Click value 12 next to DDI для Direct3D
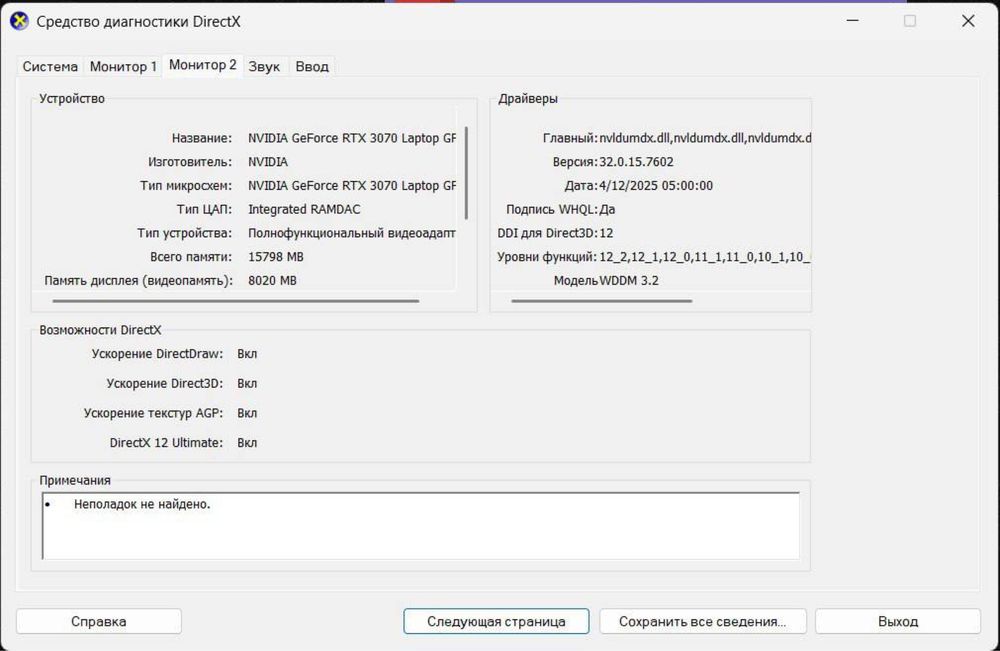1000x651 pixels. pos(606,233)
